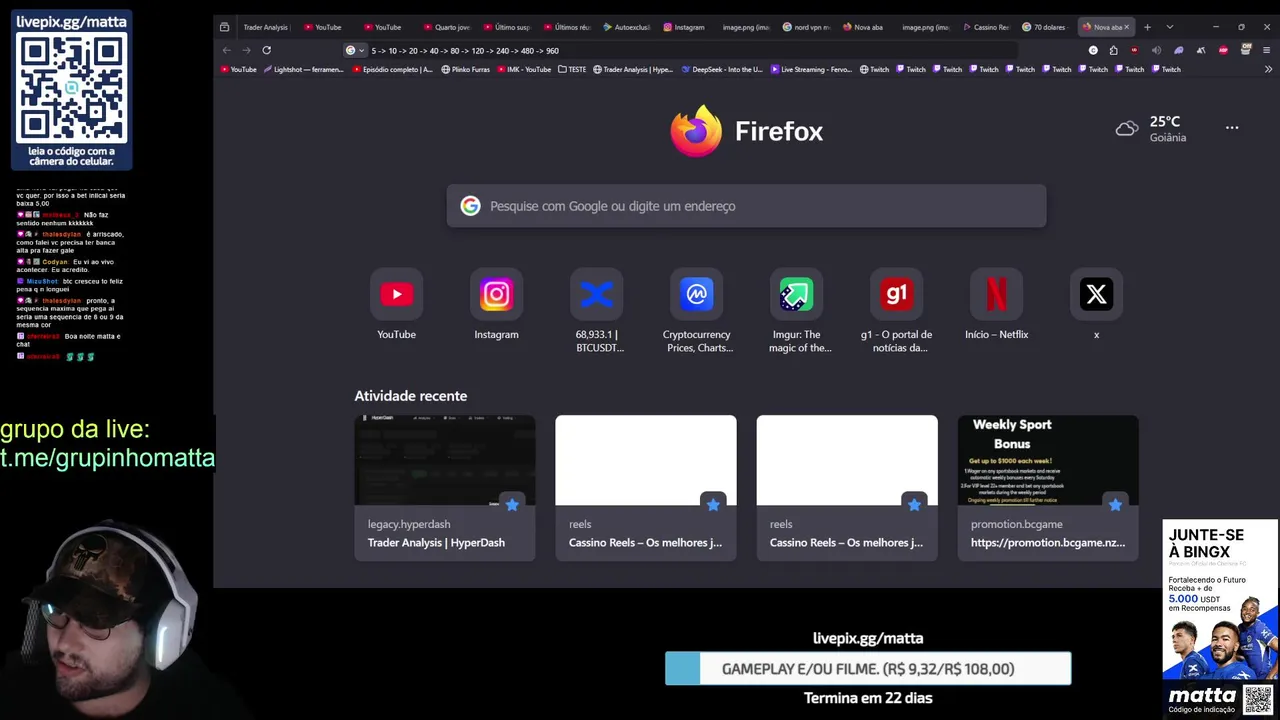This screenshot has height=720, width=1280.
Task: Open the Lightshot bookmark
Action: [303, 69]
